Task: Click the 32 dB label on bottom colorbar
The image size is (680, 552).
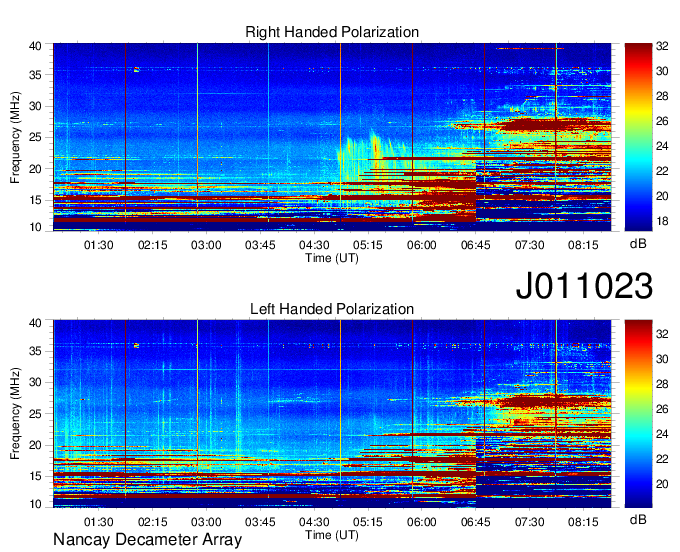Action: 662,334
